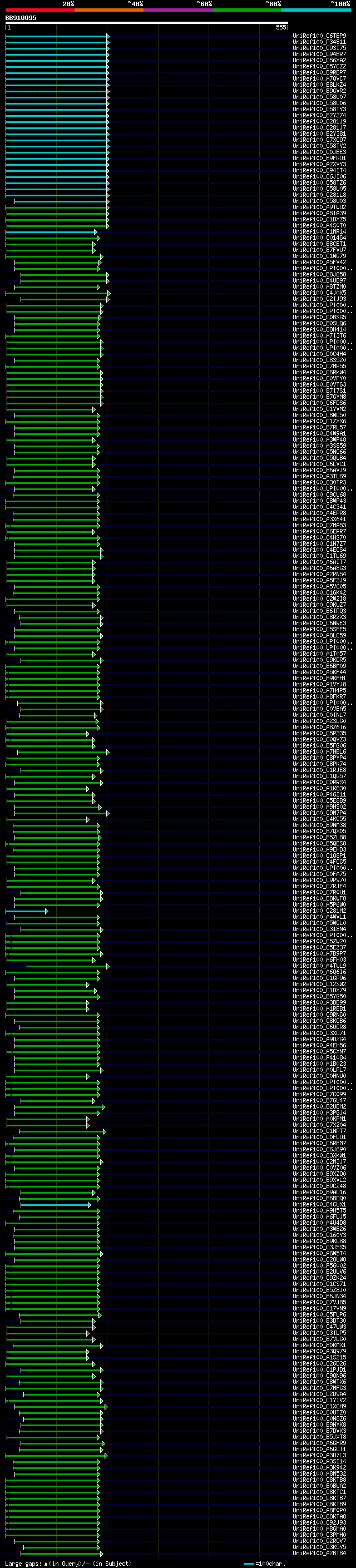356x1568 pixels.
Task: Click the green alignment bar for UniRef100_A9TWU2
Action: [57, 207]
